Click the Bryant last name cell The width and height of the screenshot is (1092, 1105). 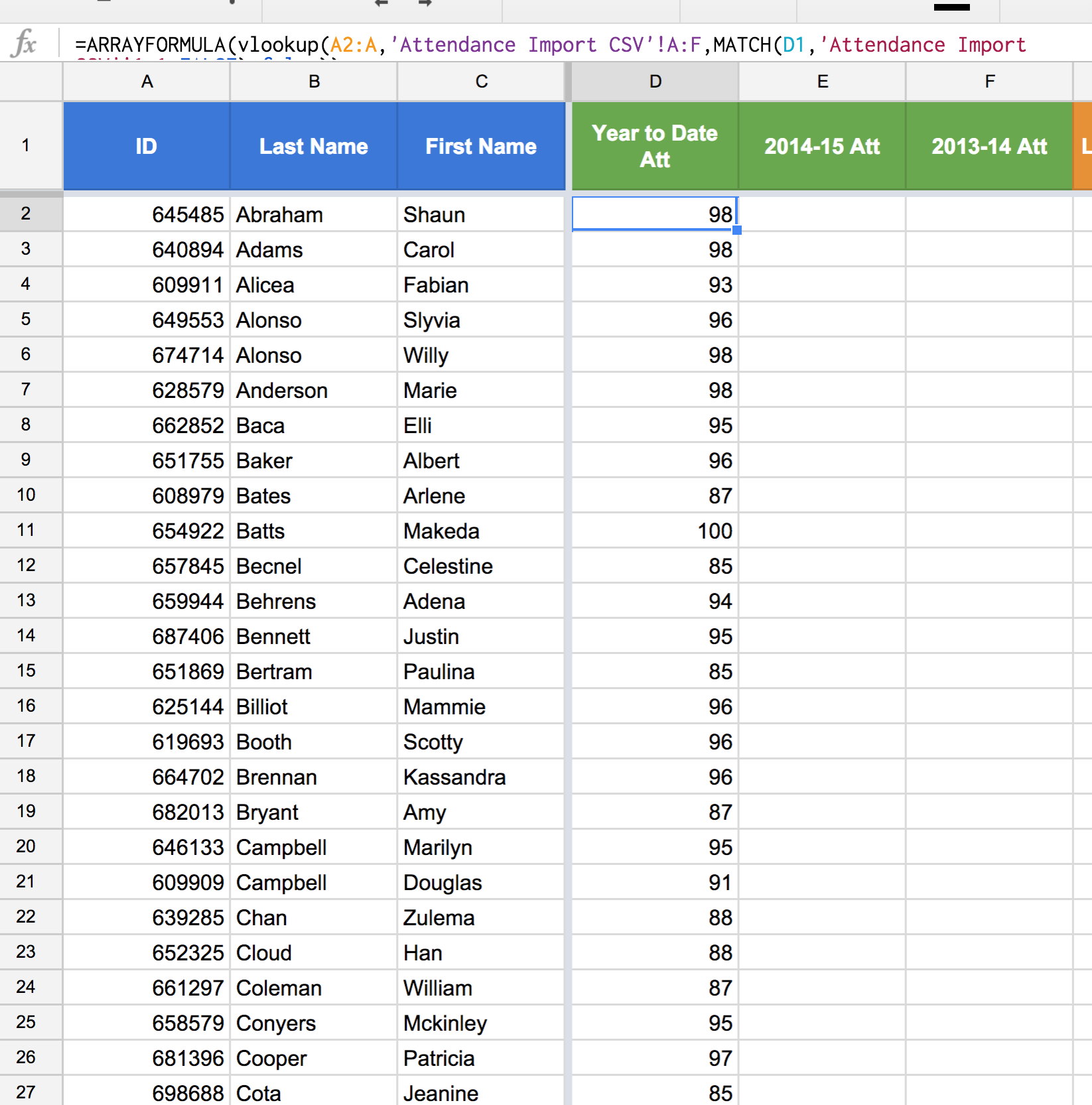(314, 812)
